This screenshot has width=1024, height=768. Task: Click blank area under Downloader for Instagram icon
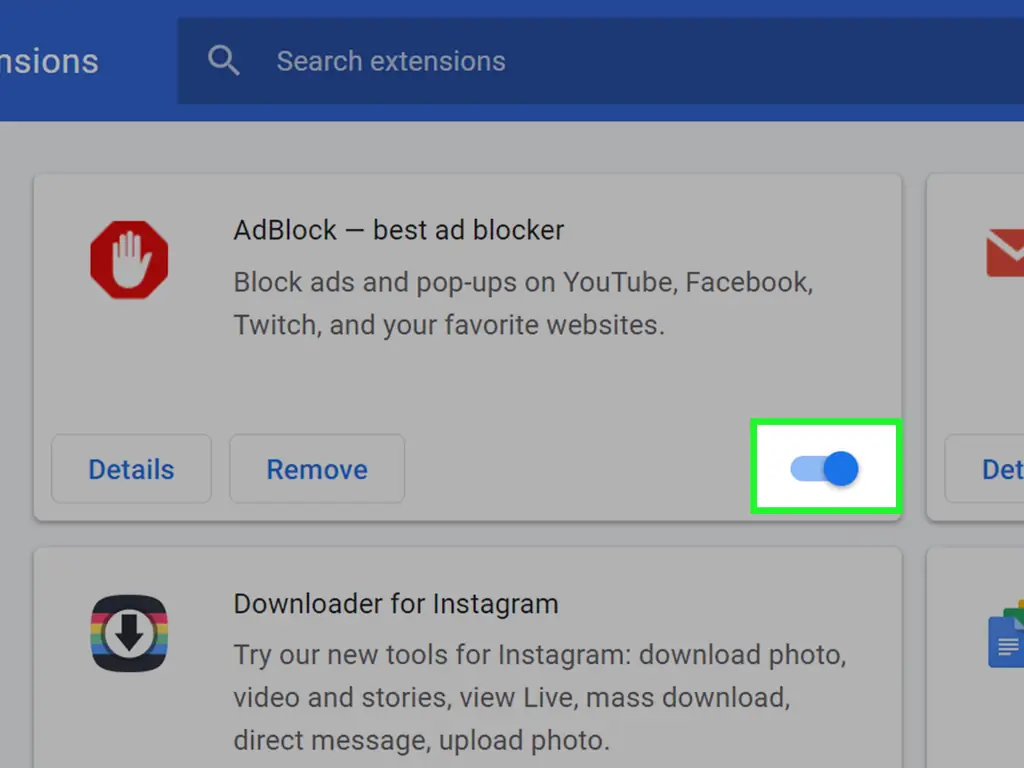pos(129,720)
